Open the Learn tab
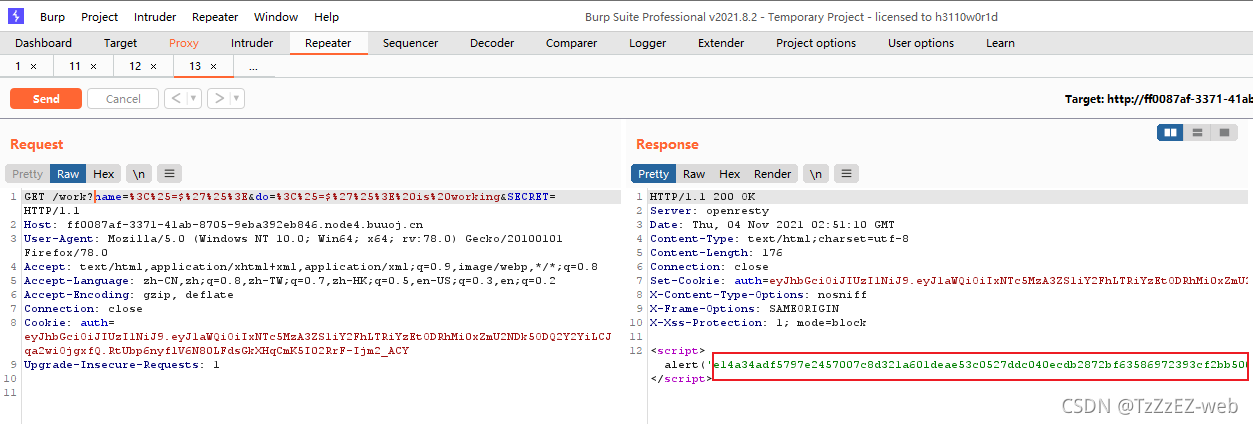The height and width of the screenshot is (424, 1253). pyautogui.click(x=1000, y=43)
